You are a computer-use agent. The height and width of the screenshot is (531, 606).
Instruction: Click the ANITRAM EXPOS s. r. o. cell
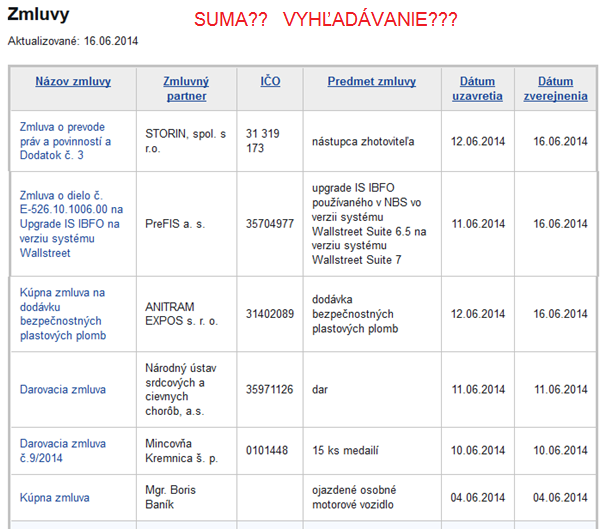pyautogui.click(x=187, y=314)
